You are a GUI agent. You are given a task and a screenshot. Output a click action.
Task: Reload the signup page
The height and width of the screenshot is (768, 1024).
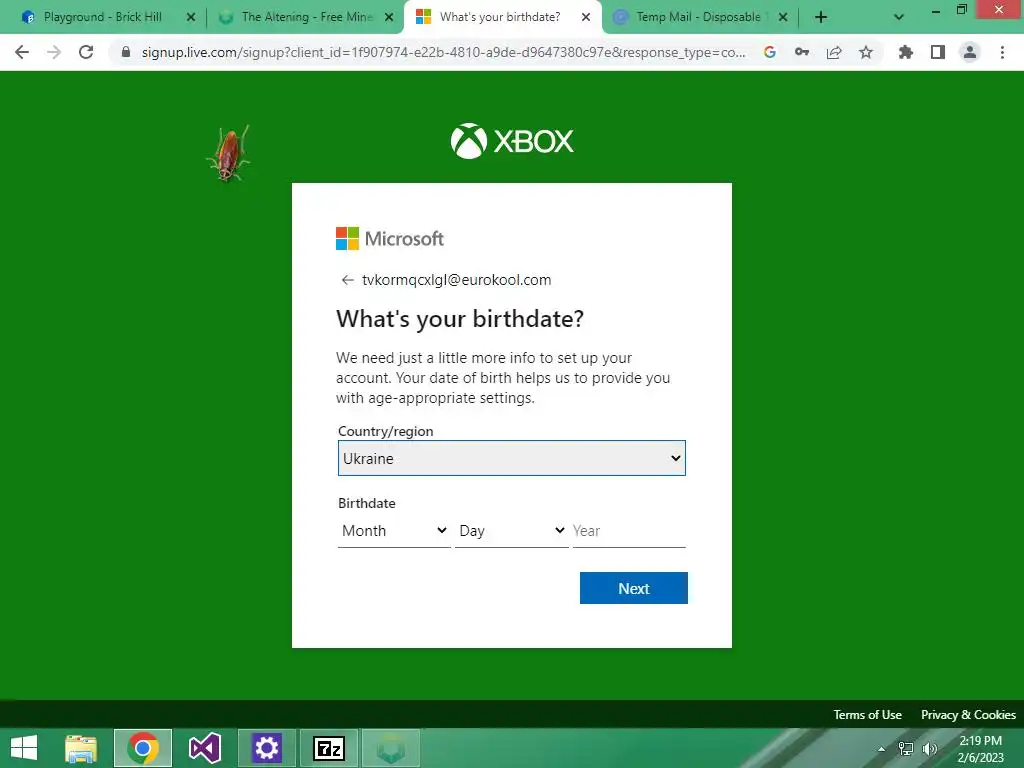(x=86, y=52)
